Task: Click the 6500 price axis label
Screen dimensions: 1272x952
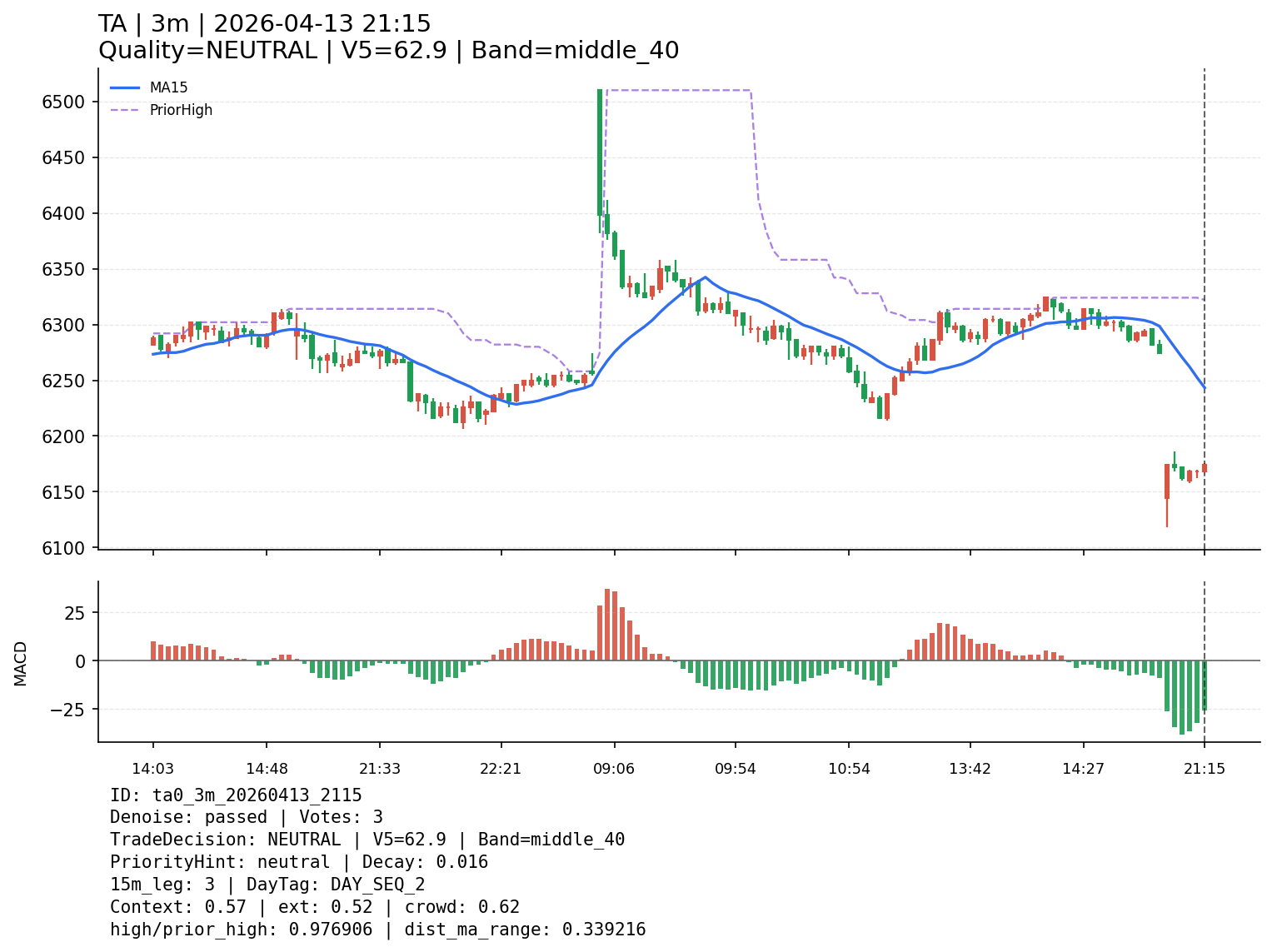Action: (64, 102)
